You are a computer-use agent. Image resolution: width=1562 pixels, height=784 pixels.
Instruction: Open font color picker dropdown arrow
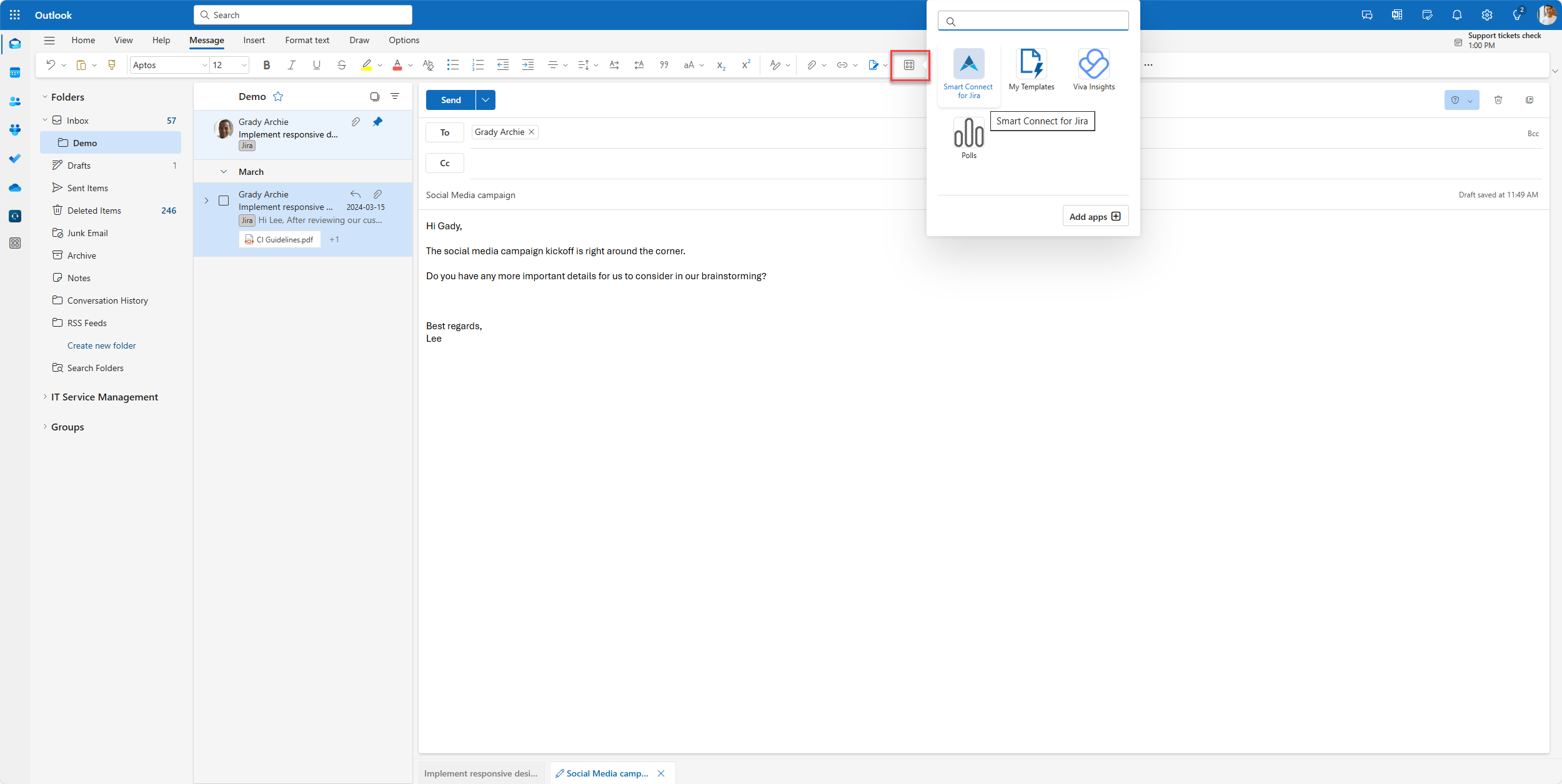[410, 65]
